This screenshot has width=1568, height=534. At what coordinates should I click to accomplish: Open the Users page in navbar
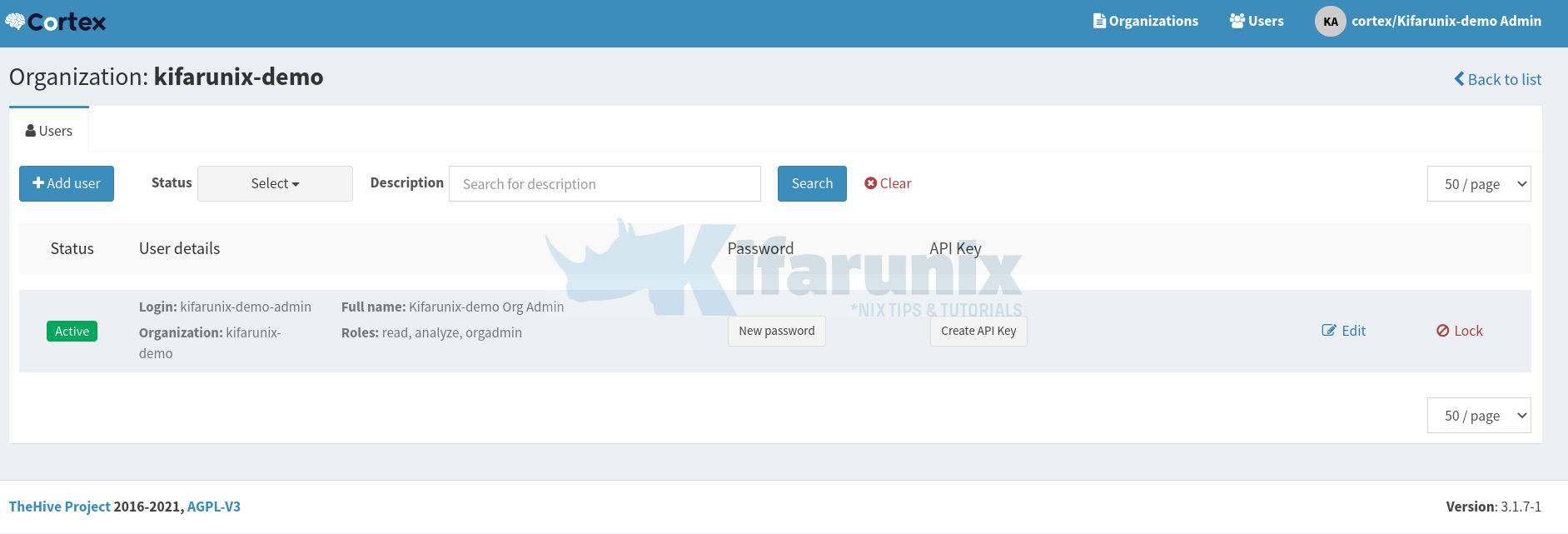[x=1257, y=22]
